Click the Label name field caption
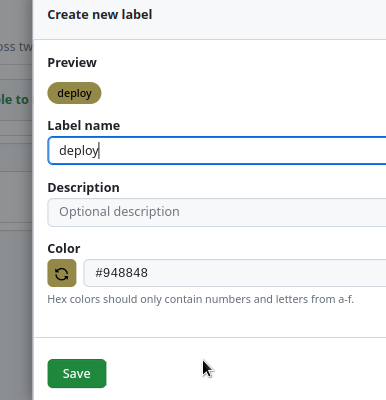Screen dimensions: 386x400 click(x=84, y=126)
